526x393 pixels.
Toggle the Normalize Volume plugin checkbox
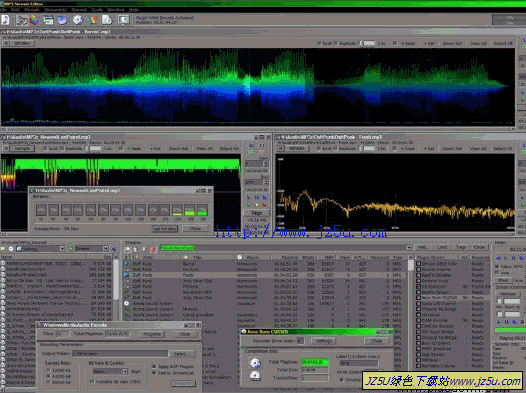[418, 366]
